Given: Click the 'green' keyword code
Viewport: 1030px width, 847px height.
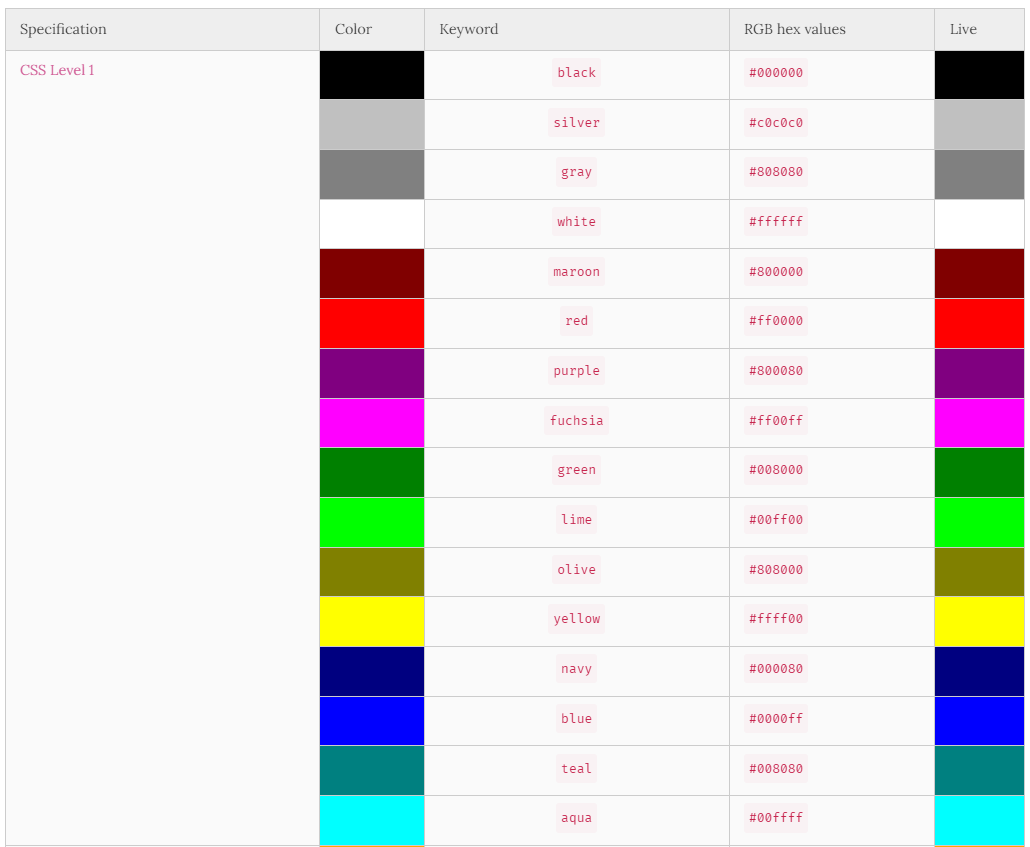Looking at the screenshot, I should click(x=576, y=470).
